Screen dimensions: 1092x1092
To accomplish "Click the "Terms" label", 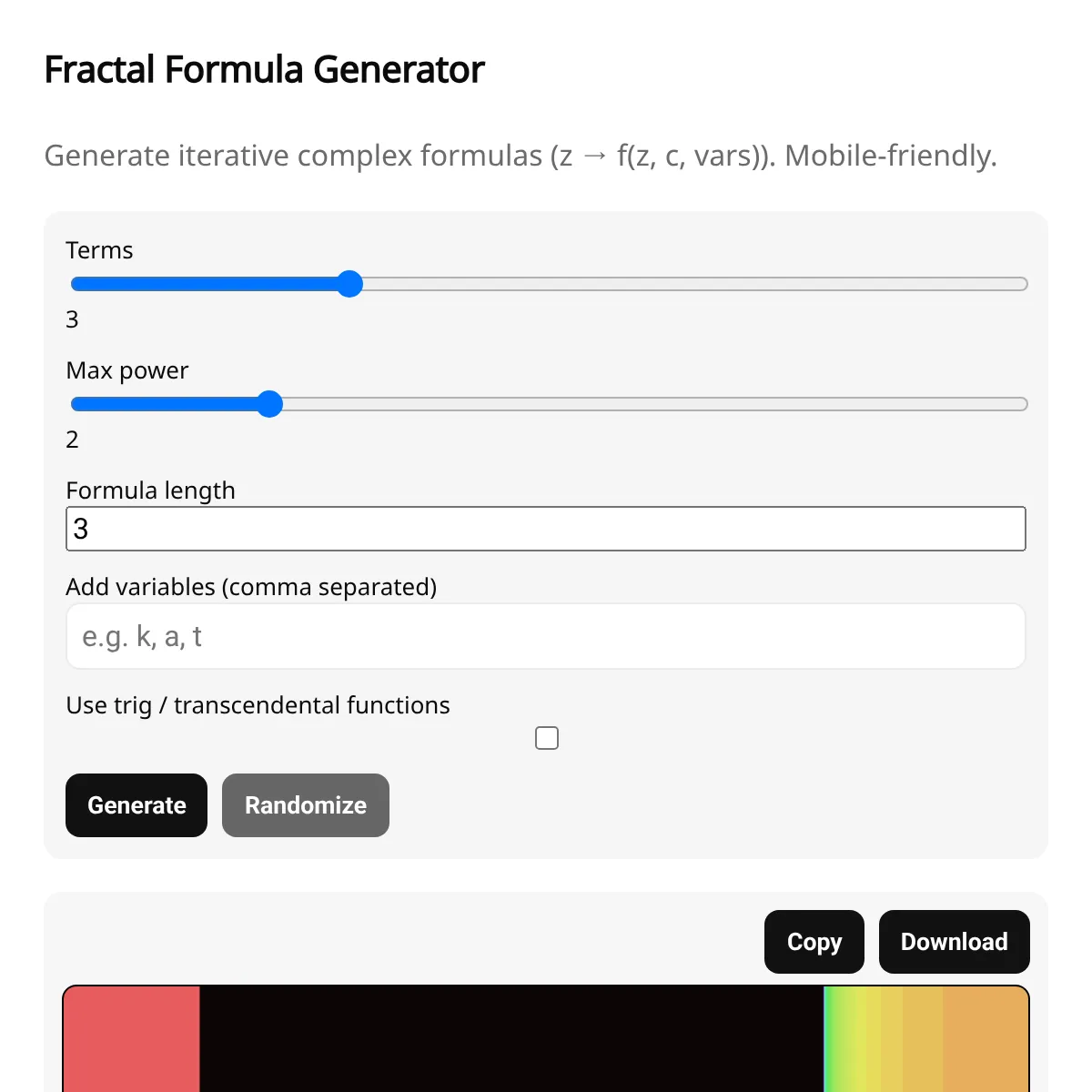I will (99, 250).
